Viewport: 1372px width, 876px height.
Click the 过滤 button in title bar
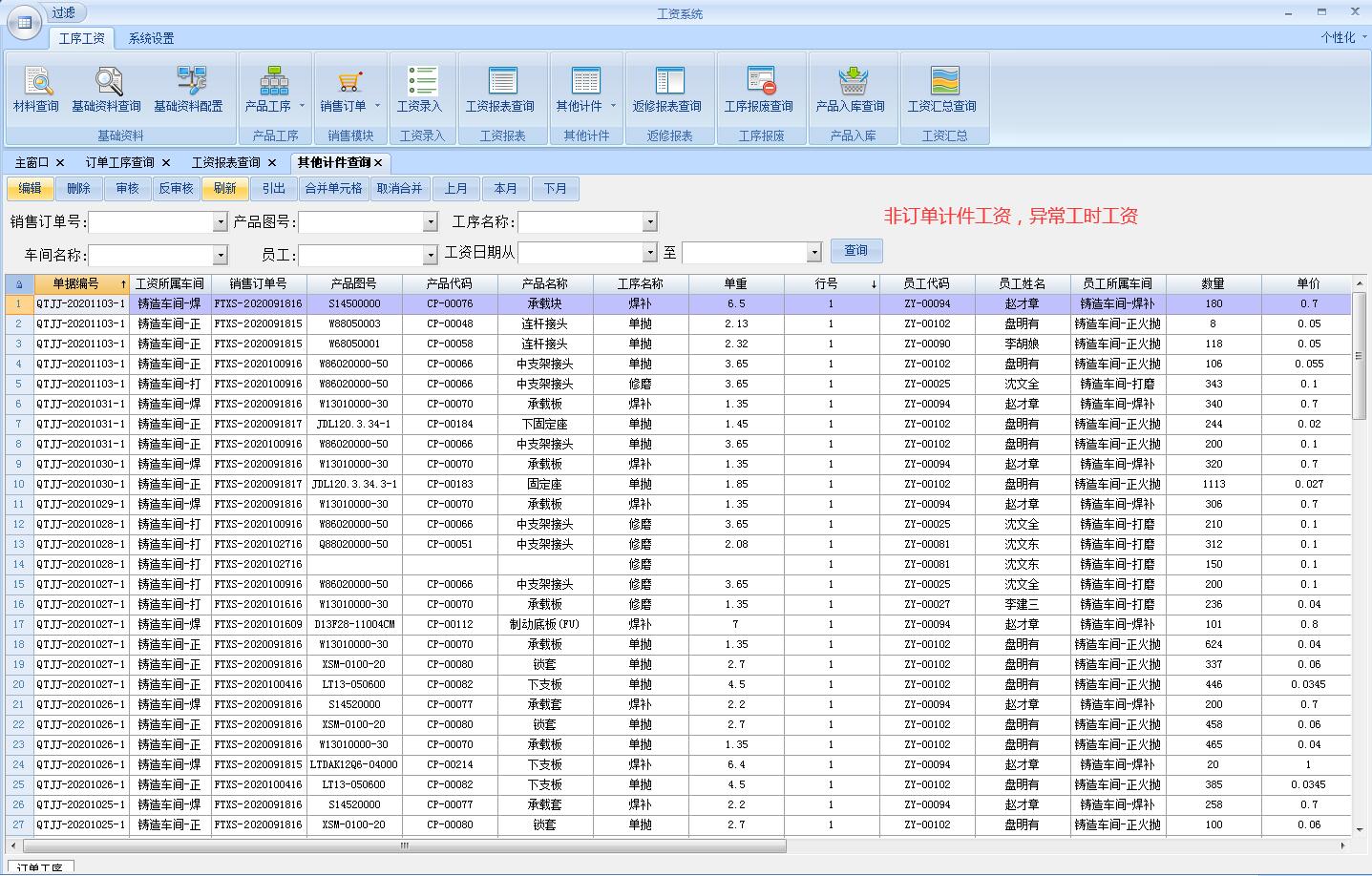coord(65,13)
